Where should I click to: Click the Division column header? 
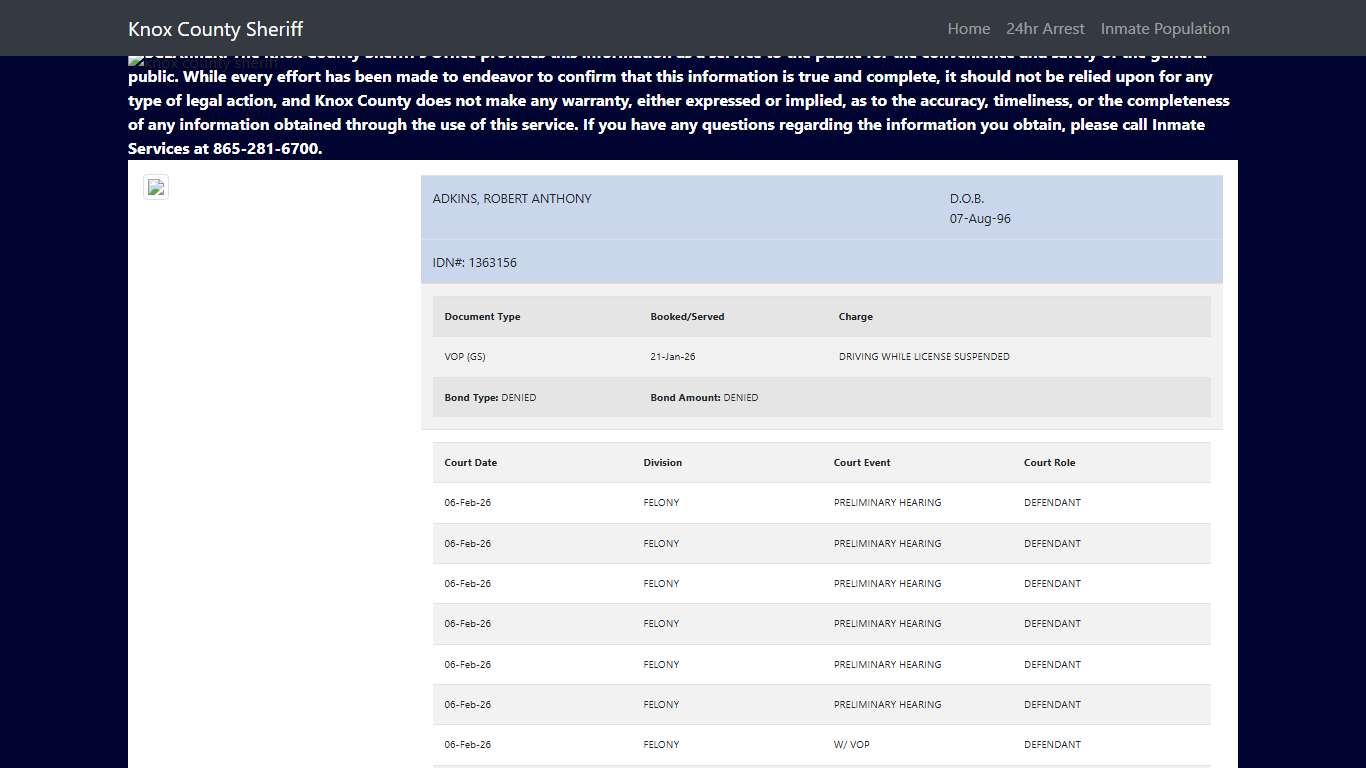click(662, 462)
